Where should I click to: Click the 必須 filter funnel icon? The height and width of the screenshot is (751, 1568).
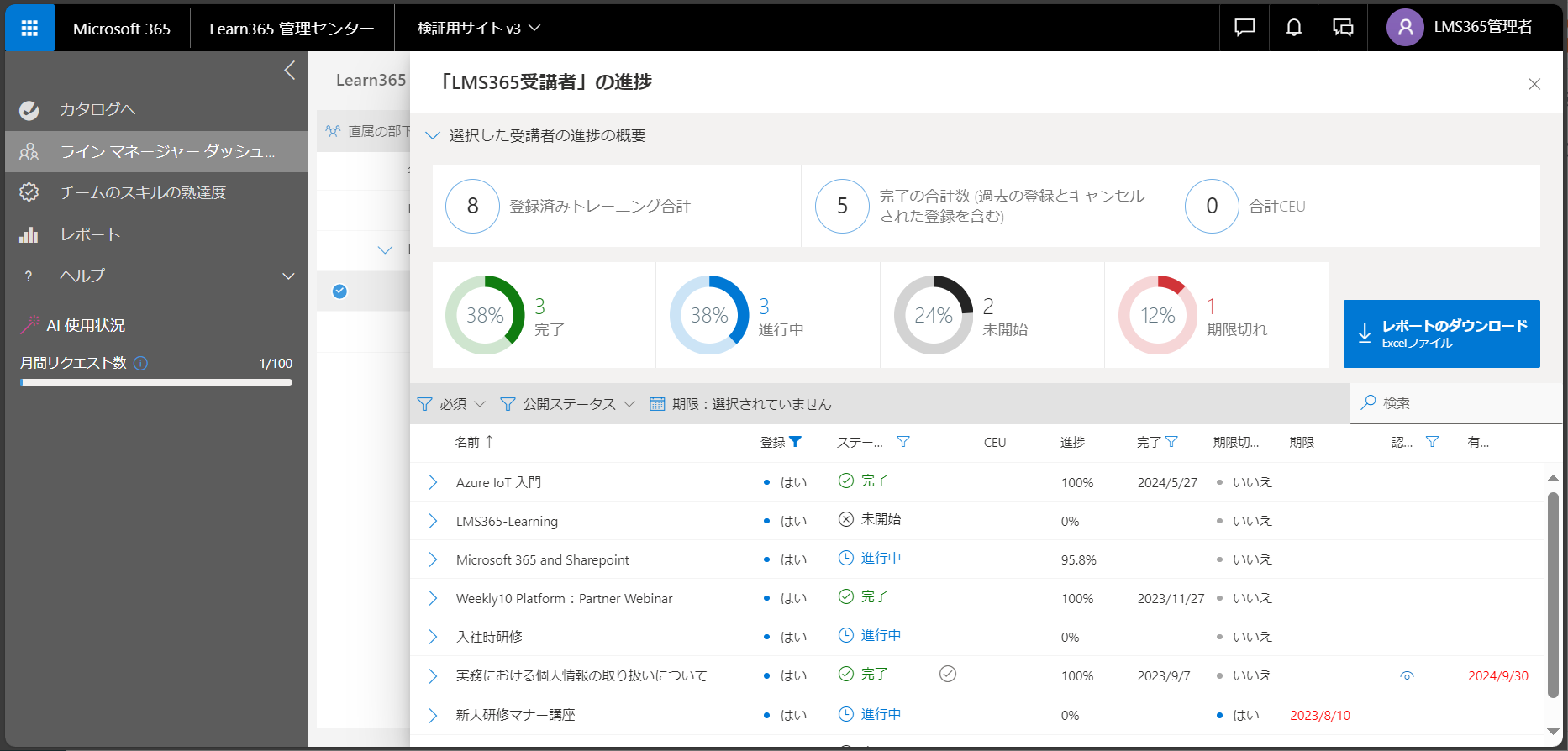pyautogui.click(x=425, y=404)
